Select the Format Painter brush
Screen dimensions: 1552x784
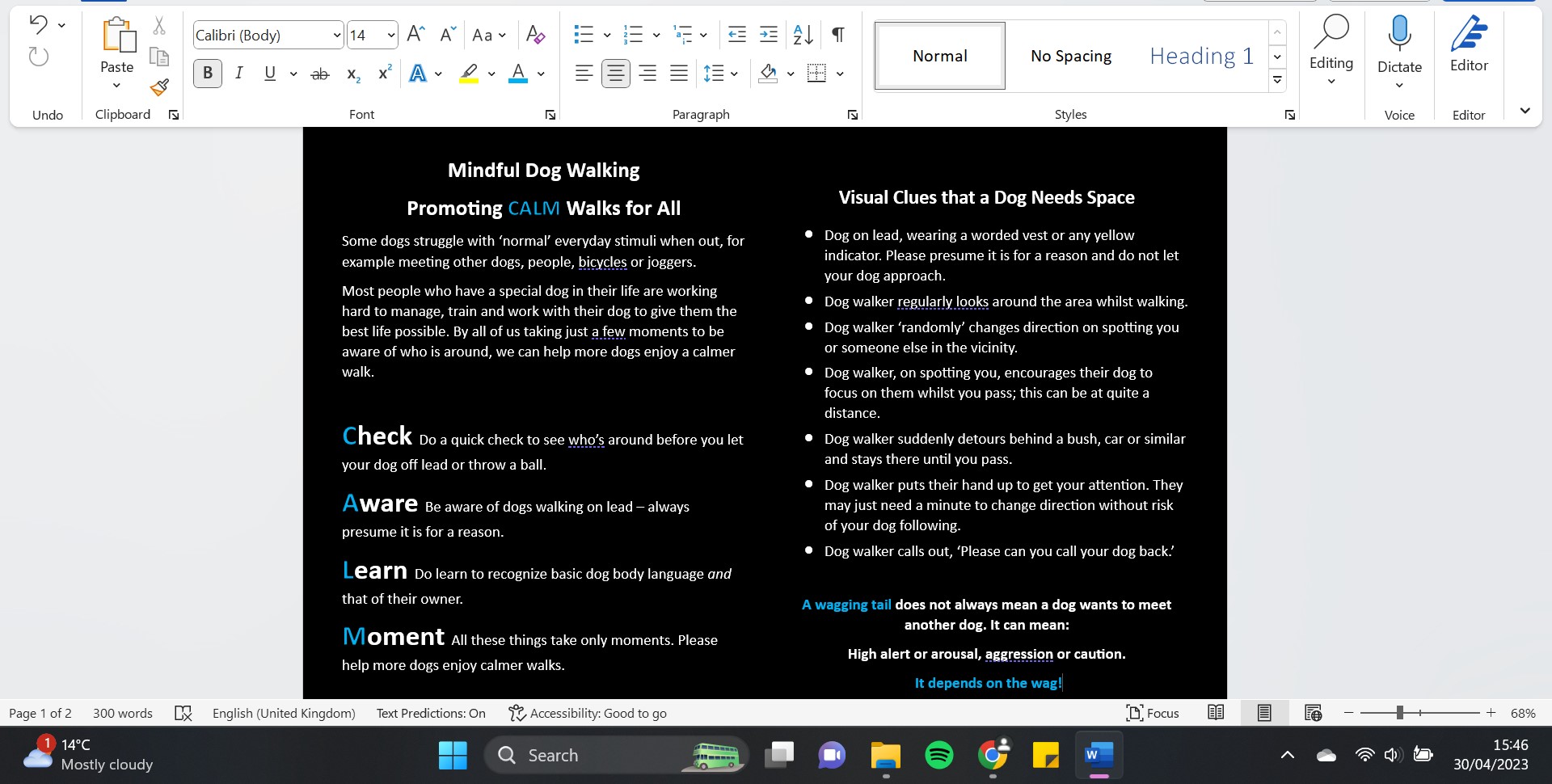pyautogui.click(x=159, y=86)
